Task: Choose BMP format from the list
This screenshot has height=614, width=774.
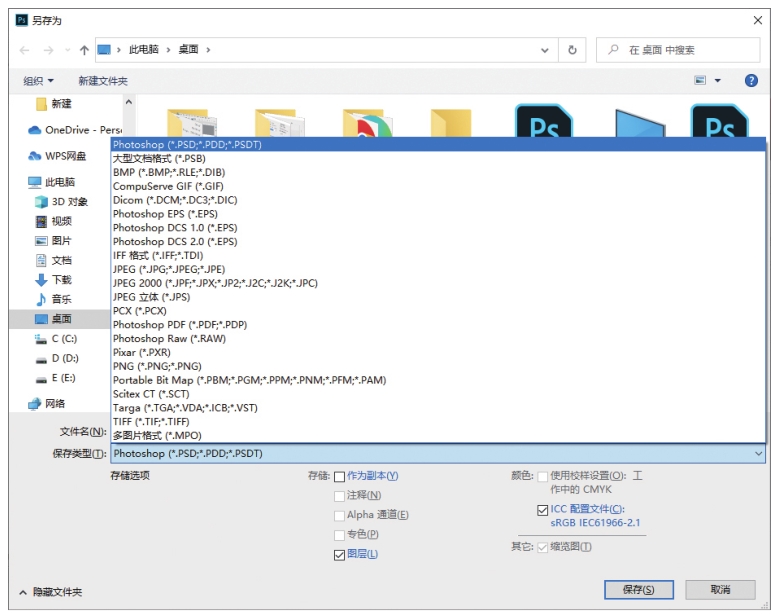Action: (x=438, y=172)
